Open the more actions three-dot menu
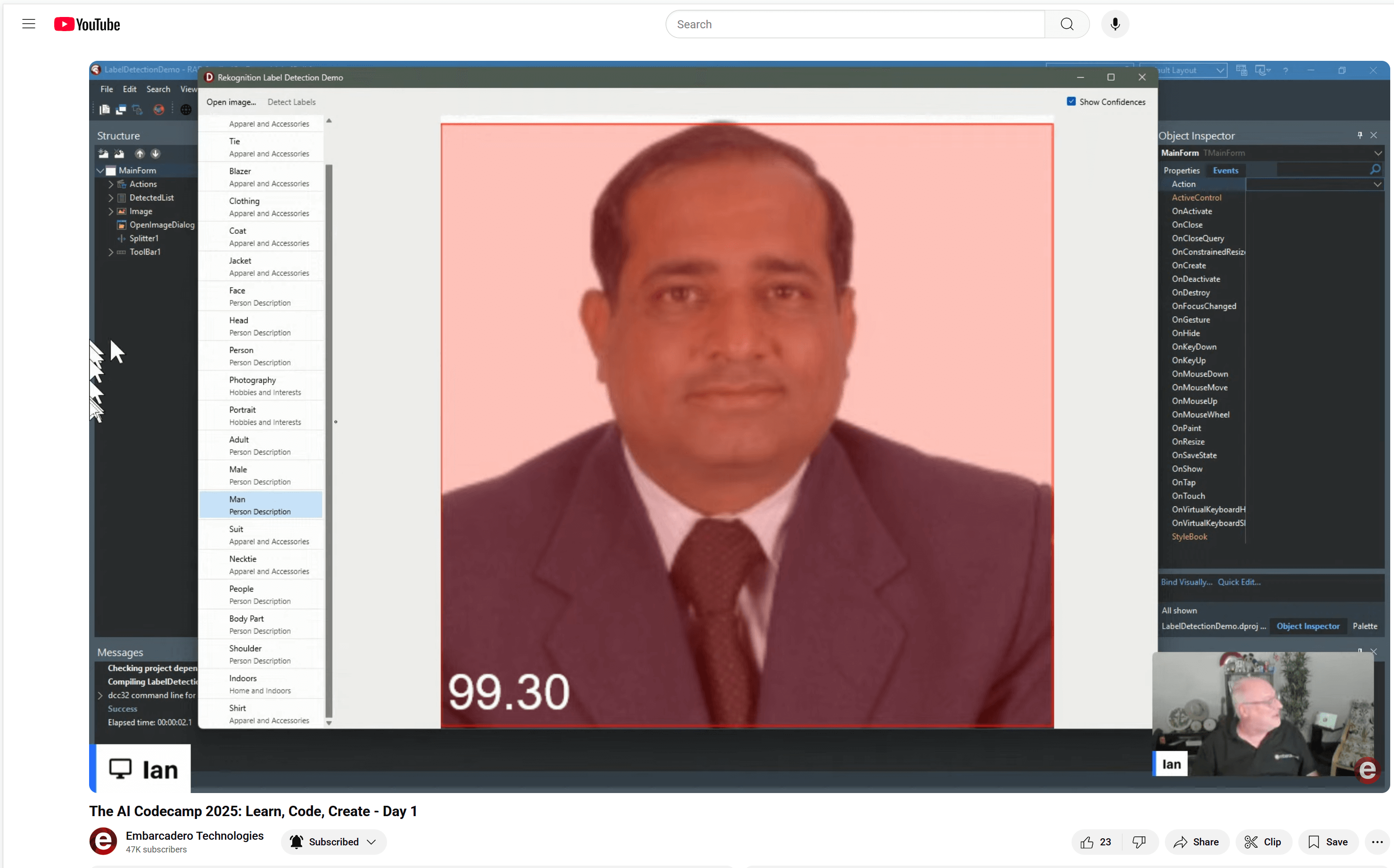This screenshot has height=868, width=1394. [1377, 842]
